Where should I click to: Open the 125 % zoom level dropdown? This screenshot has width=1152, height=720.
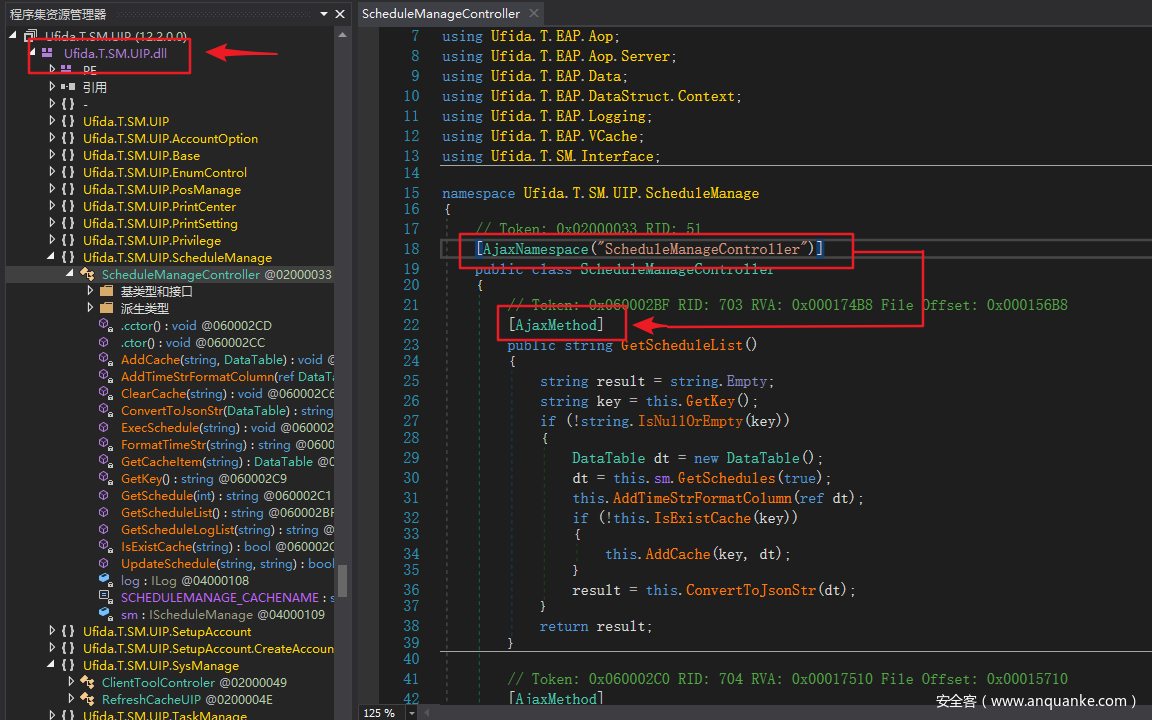pos(414,713)
